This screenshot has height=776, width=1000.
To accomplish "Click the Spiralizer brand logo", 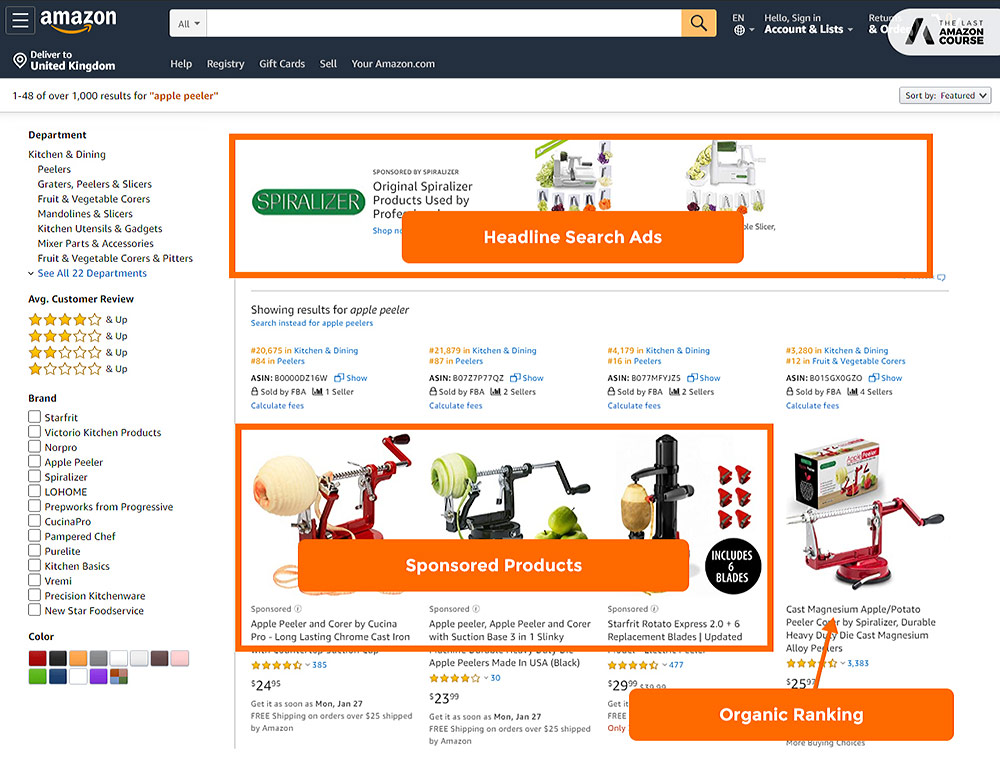I will (309, 202).
